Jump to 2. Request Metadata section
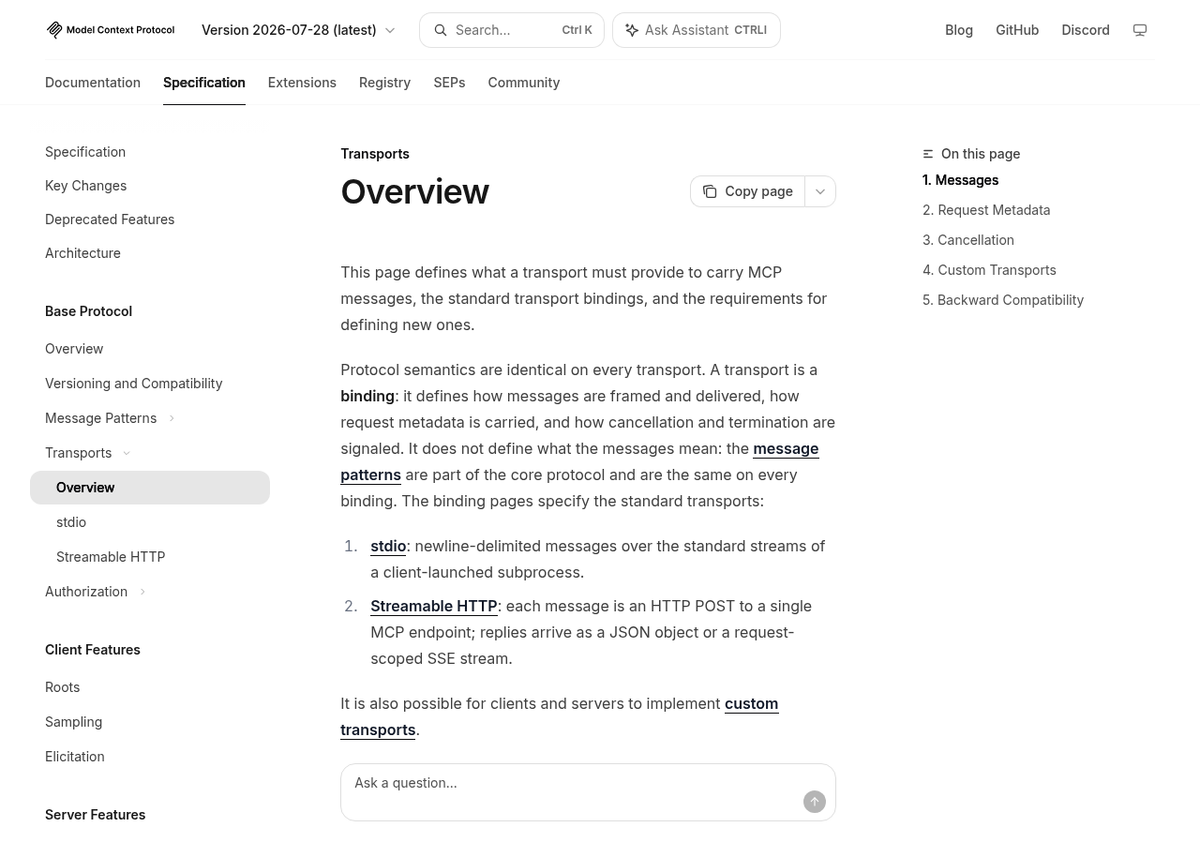The width and height of the screenshot is (1200, 844). click(x=987, y=210)
